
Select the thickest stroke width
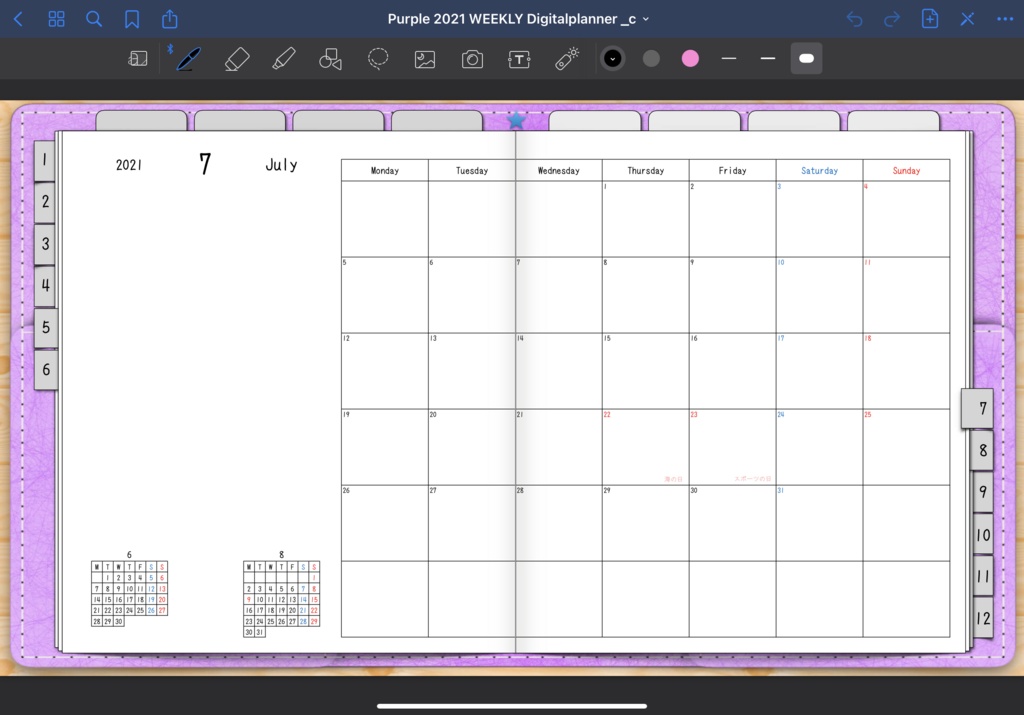[x=807, y=59]
